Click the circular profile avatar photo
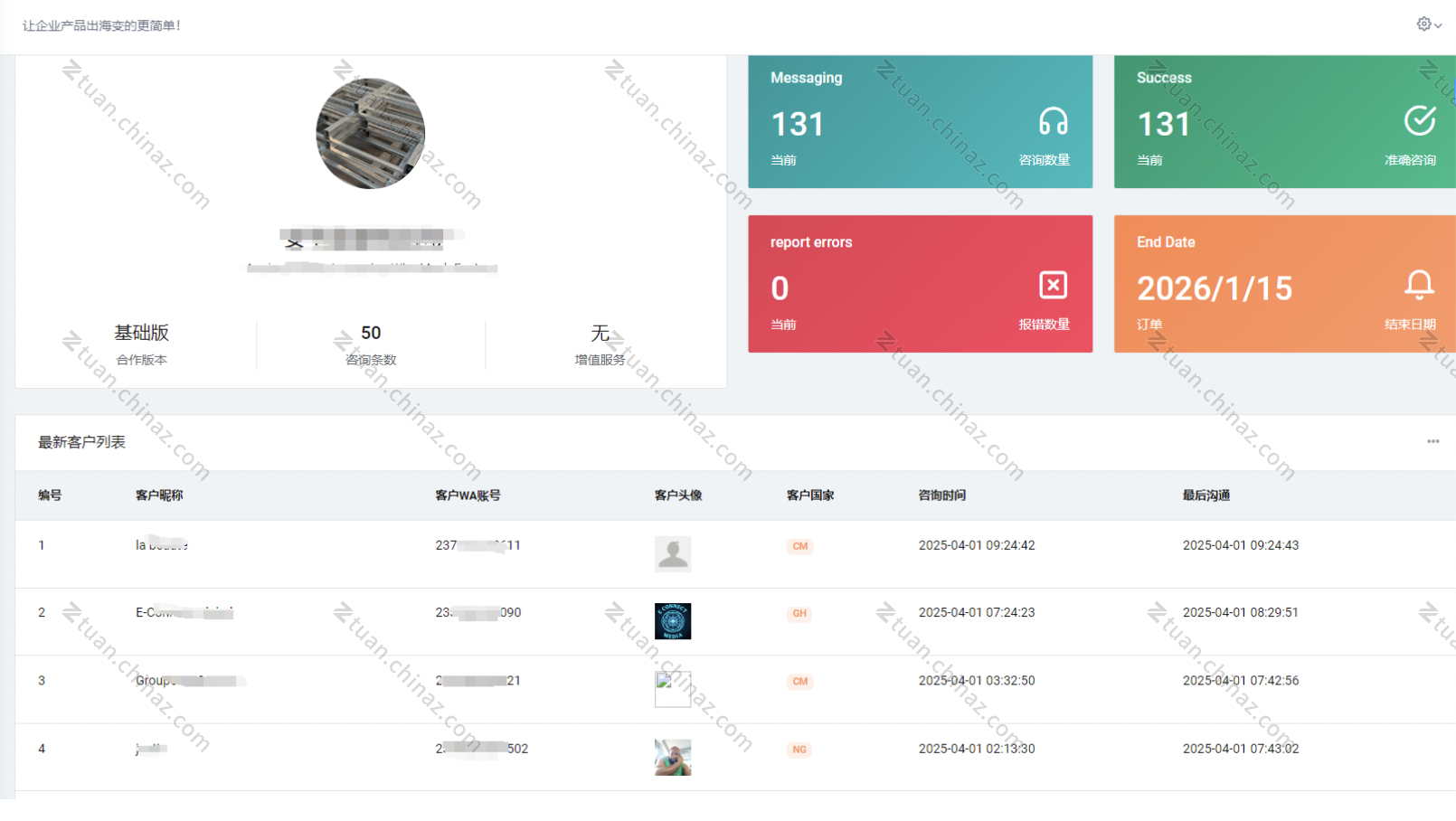1456x821 pixels. pyautogui.click(x=371, y=134)
